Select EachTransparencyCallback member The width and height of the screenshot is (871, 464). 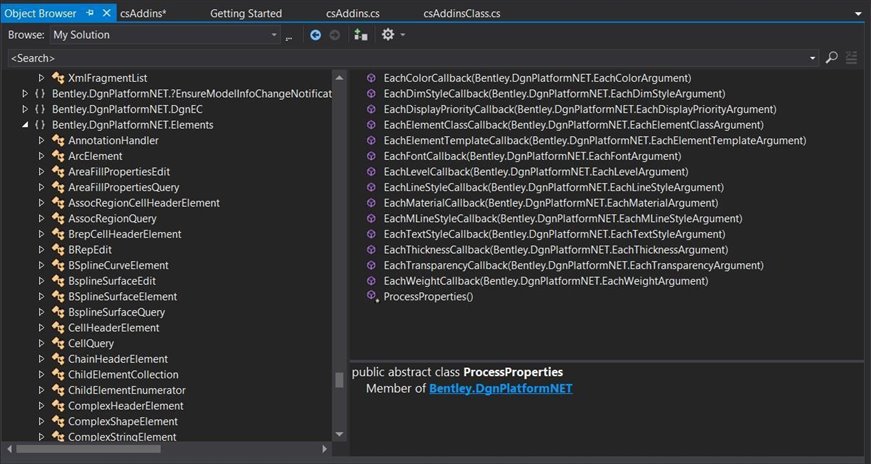(573, 265)
